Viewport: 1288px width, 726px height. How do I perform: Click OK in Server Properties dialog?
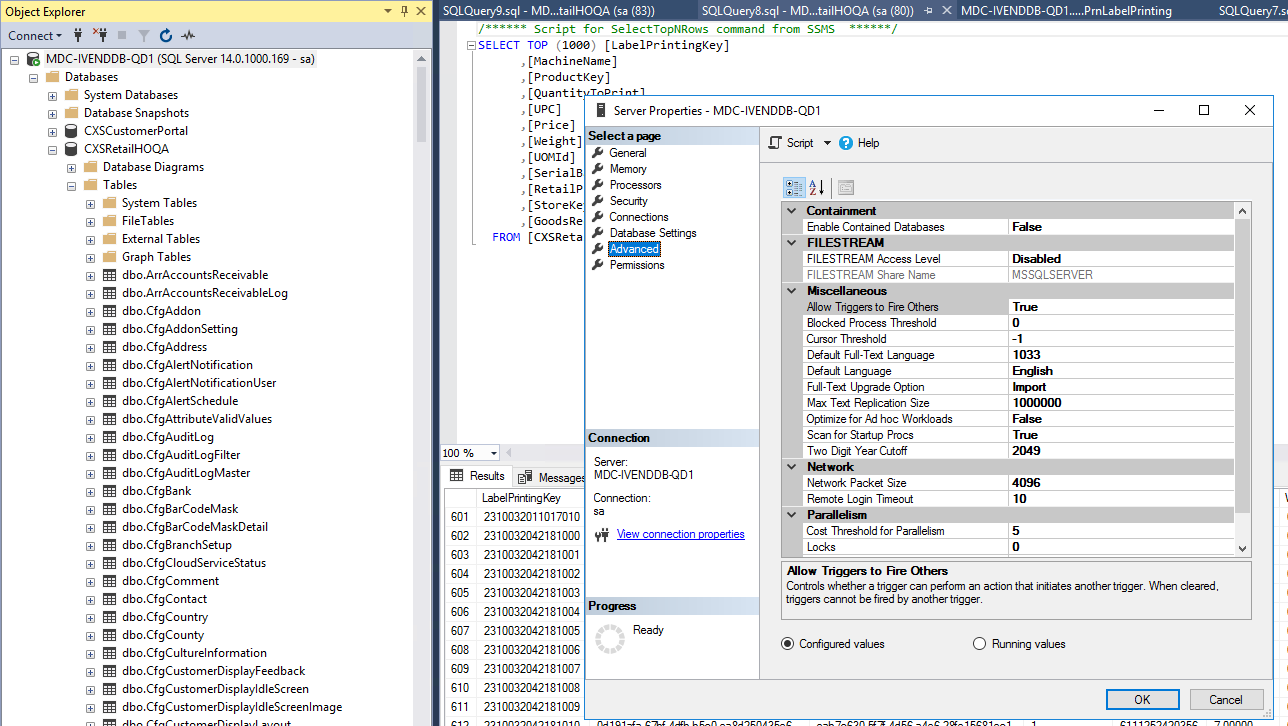1142,700
